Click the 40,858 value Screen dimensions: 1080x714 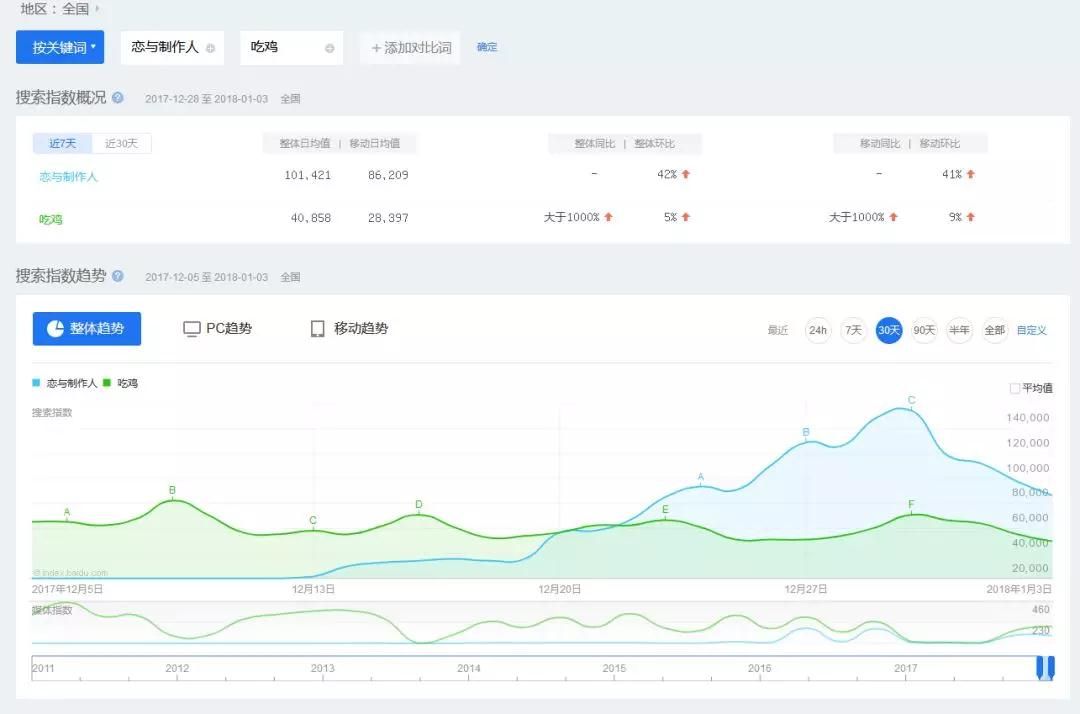pyautogui.click(x=311, y=218)
